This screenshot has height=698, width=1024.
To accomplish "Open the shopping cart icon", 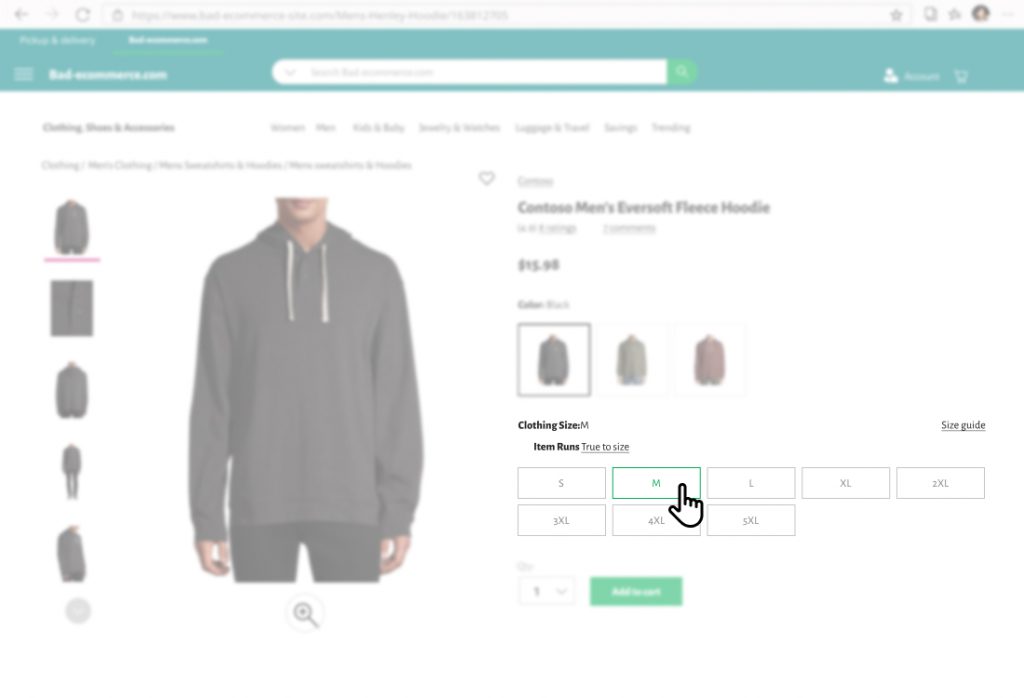I will point(961,76).
